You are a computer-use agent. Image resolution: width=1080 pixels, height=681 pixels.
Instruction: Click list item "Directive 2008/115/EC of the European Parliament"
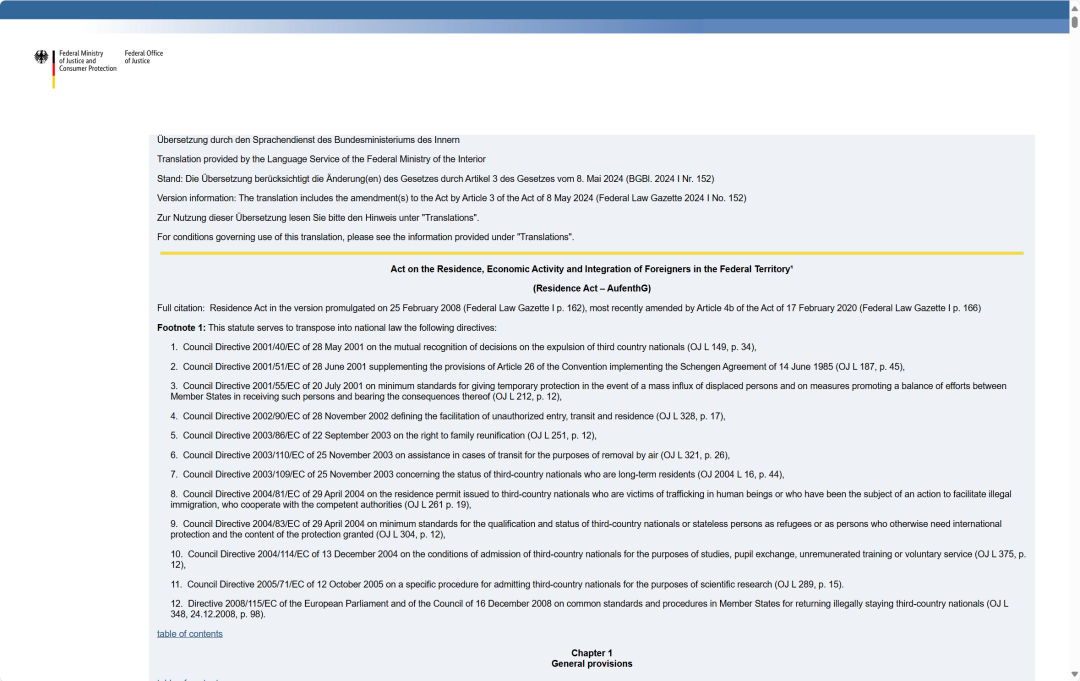pos(590,609)
